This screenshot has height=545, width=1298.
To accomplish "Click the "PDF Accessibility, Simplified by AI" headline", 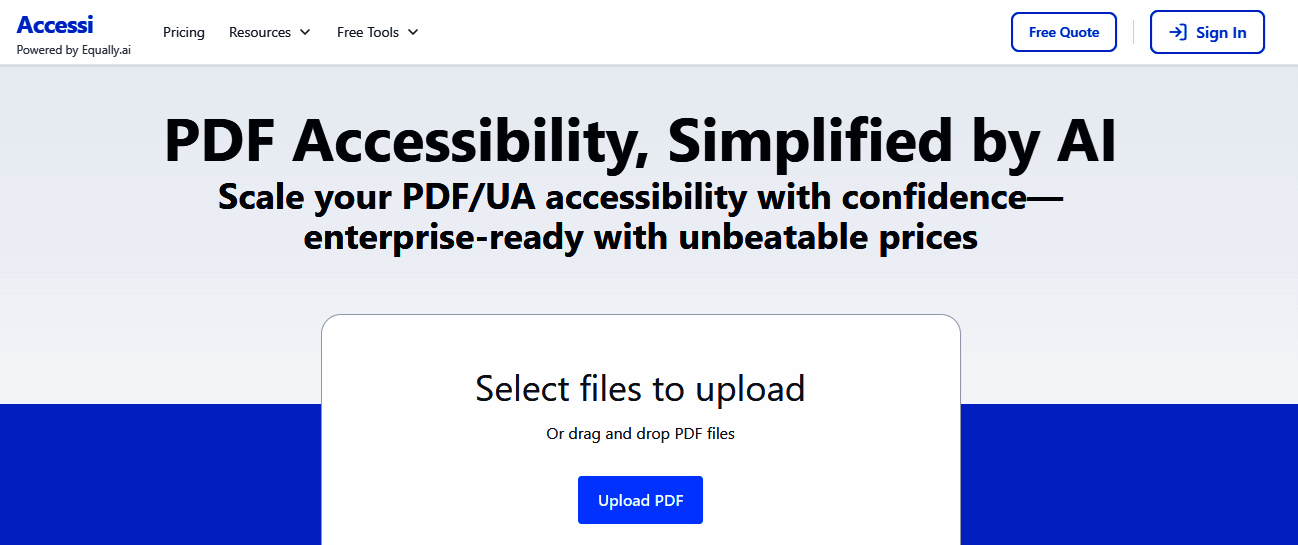I will tap(640, 141).
